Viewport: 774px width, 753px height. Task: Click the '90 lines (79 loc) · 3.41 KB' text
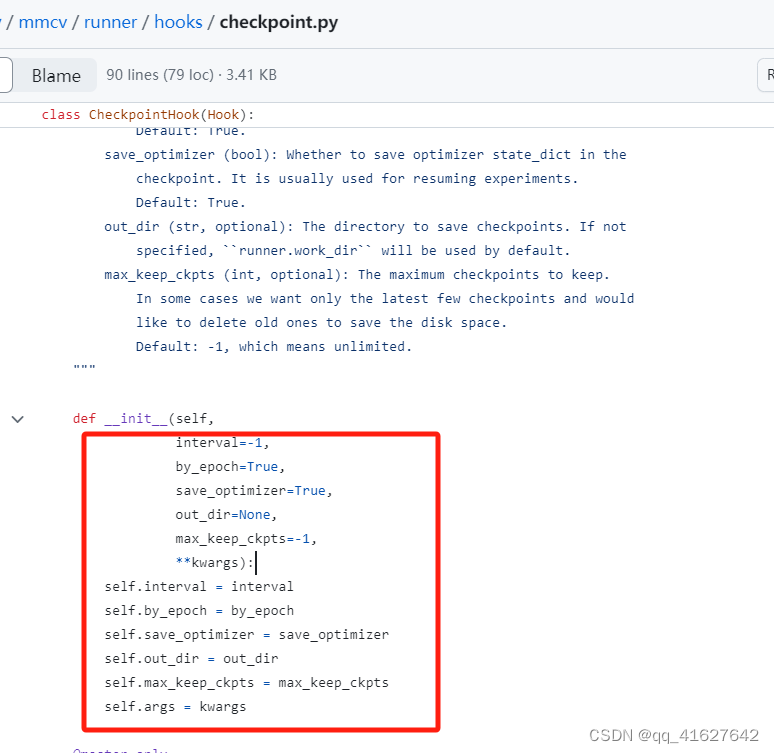pyautogui.click(x=192, y=75)
